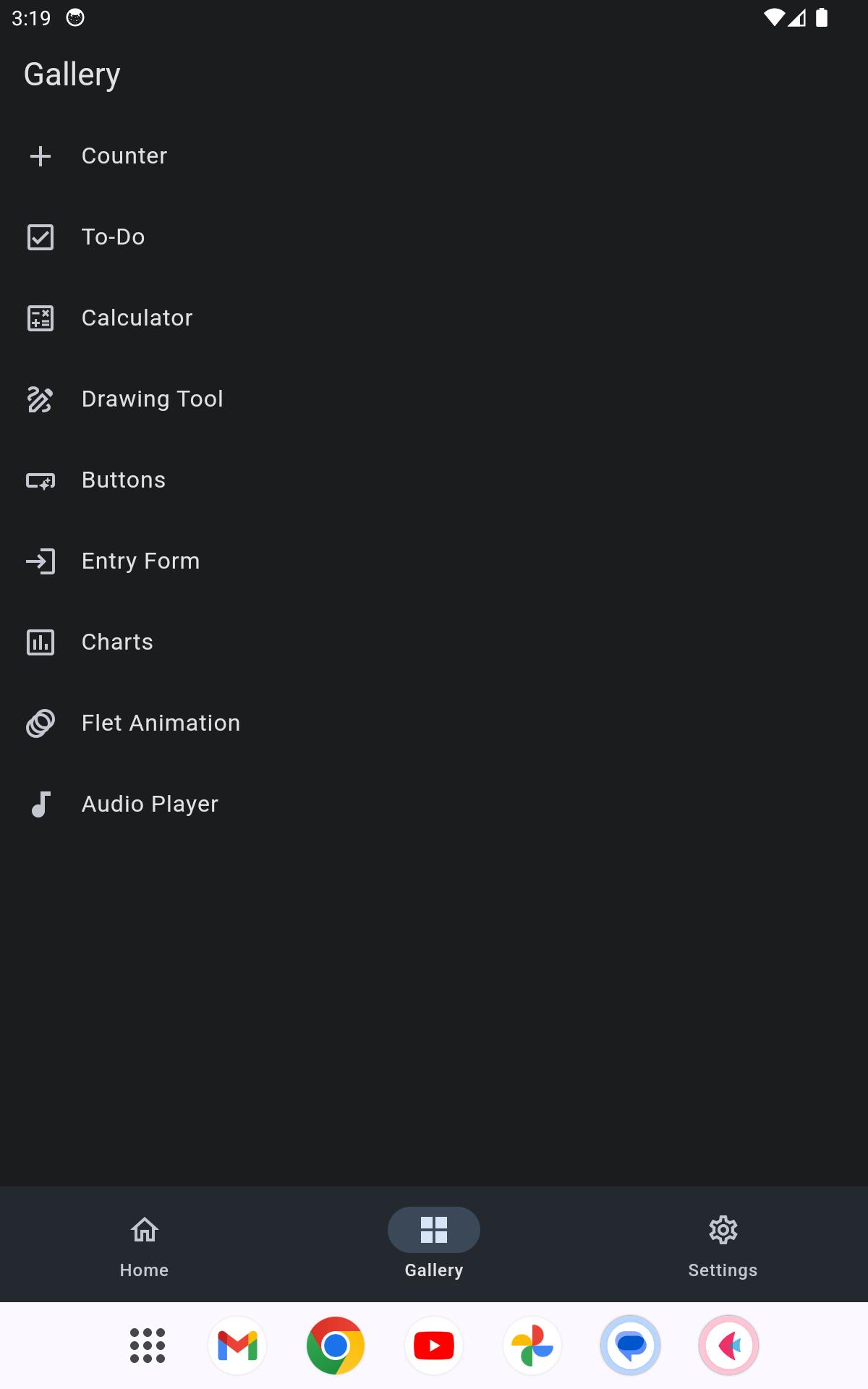Screen dimensions: 868x1389
Task: Open Gmail from the taskbar
Action: [x=237, y=1346]
